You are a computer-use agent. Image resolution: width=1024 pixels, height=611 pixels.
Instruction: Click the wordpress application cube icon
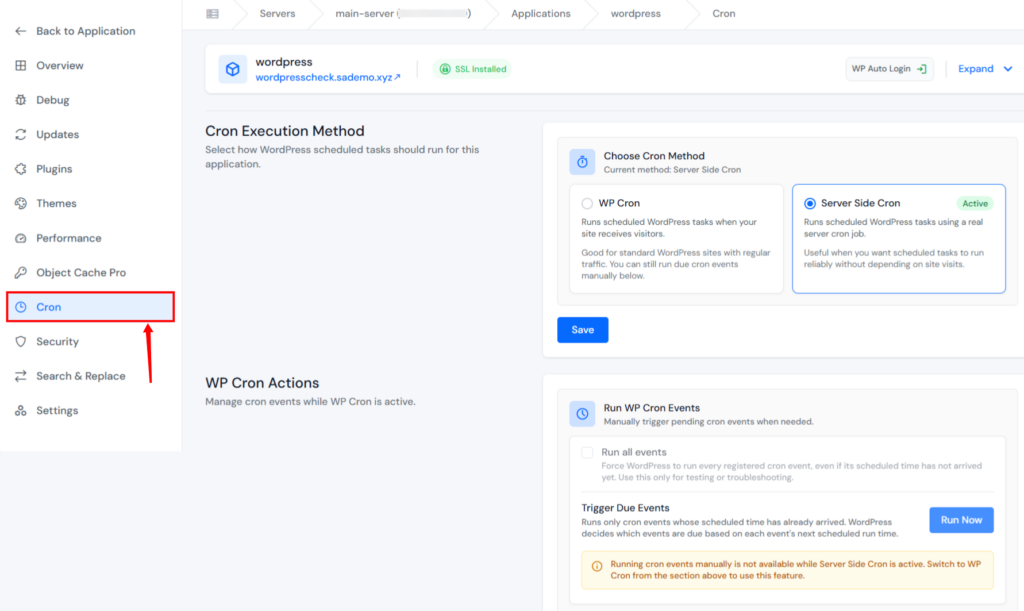tap(232, 69)
